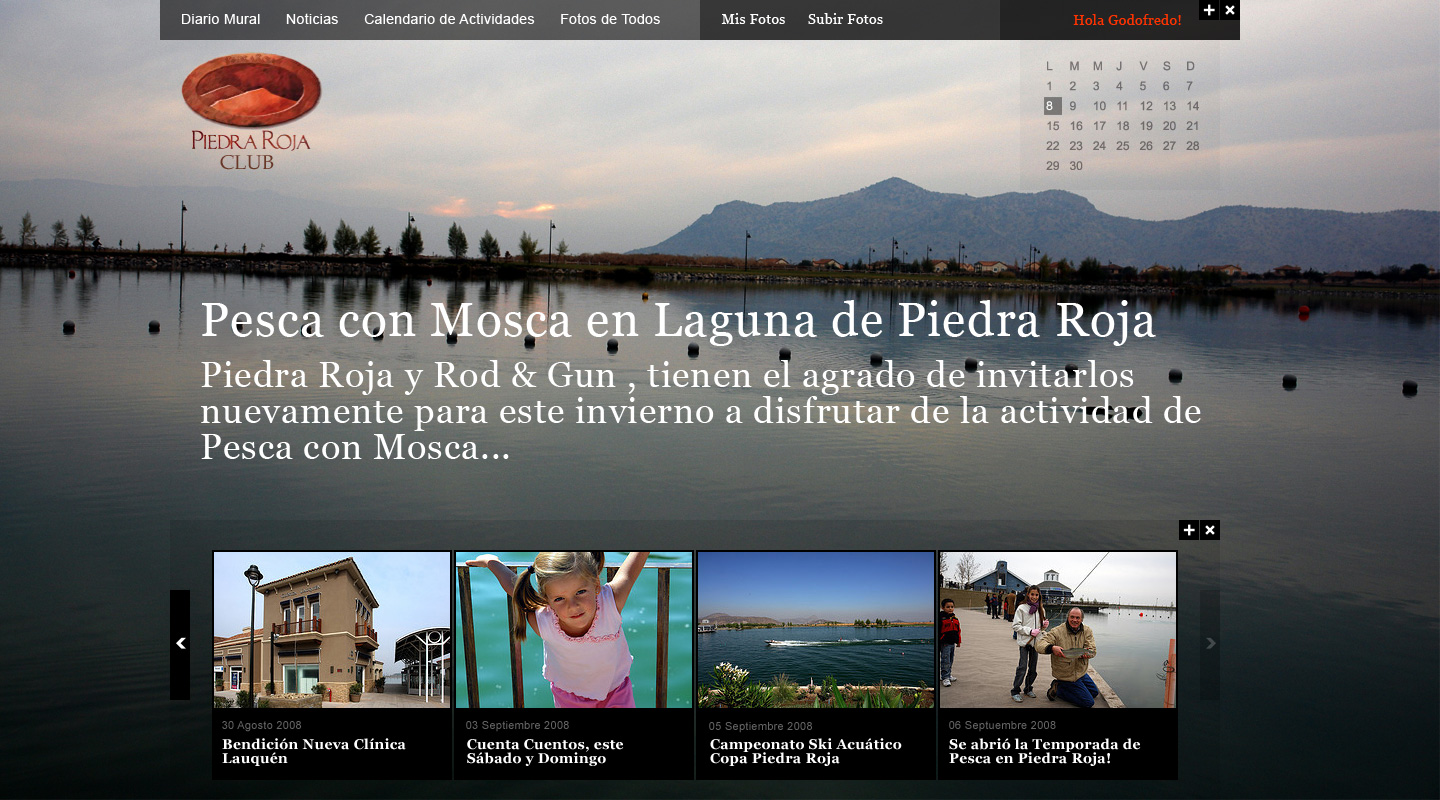Click the Piedra Roja Club logo

(251, 110)
